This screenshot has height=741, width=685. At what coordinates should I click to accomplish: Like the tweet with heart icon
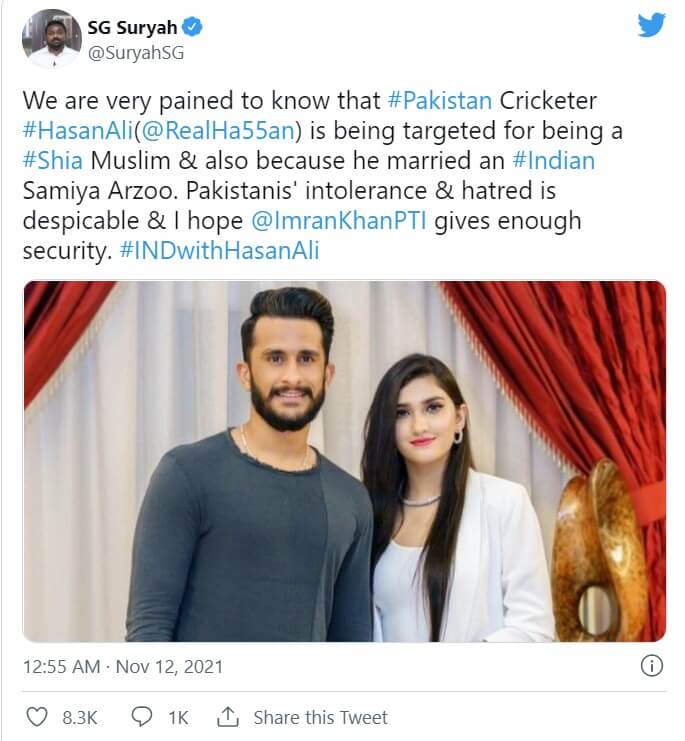coord(36,717)
